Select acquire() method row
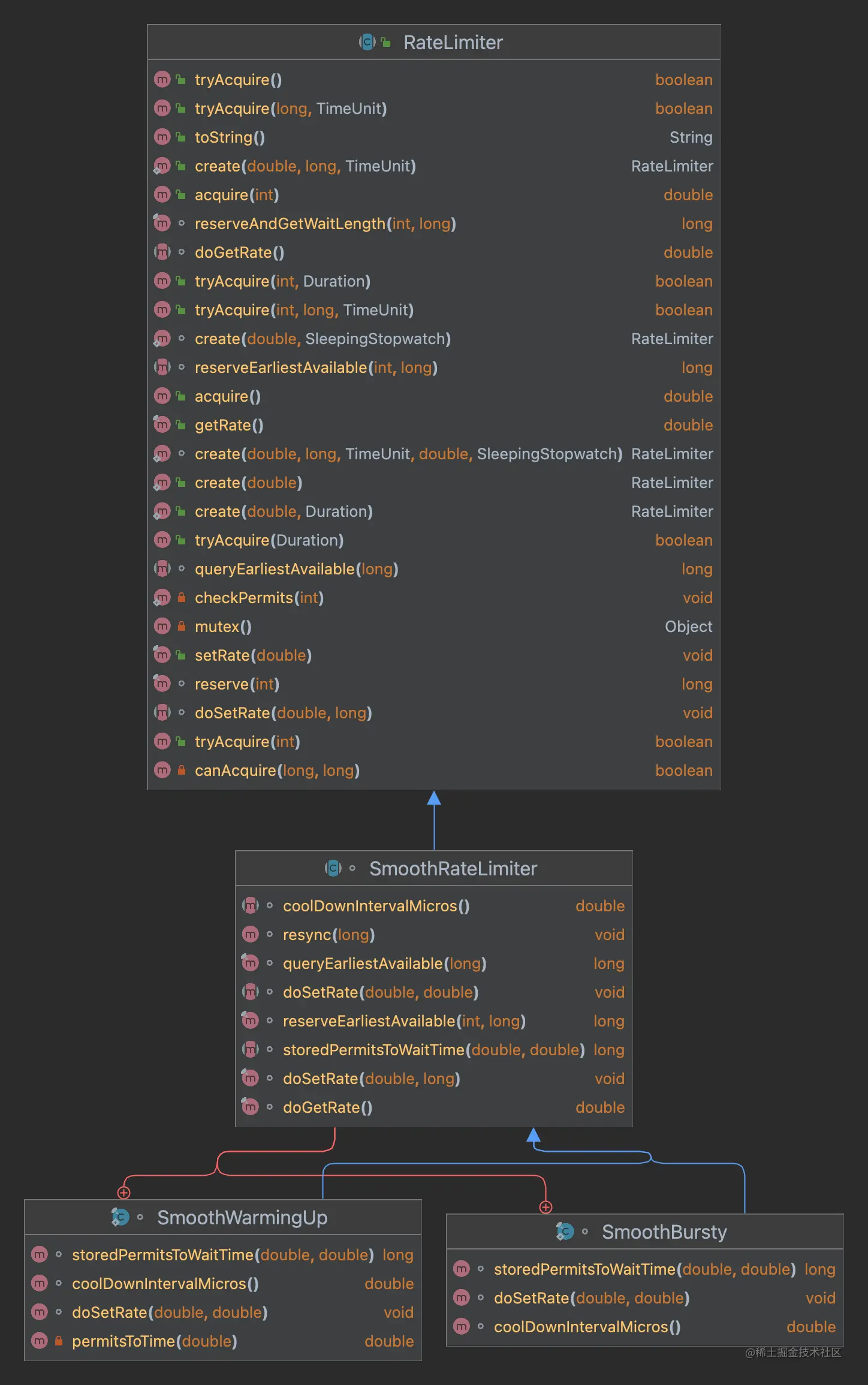 pyautogui.click(x=434, y=396)
